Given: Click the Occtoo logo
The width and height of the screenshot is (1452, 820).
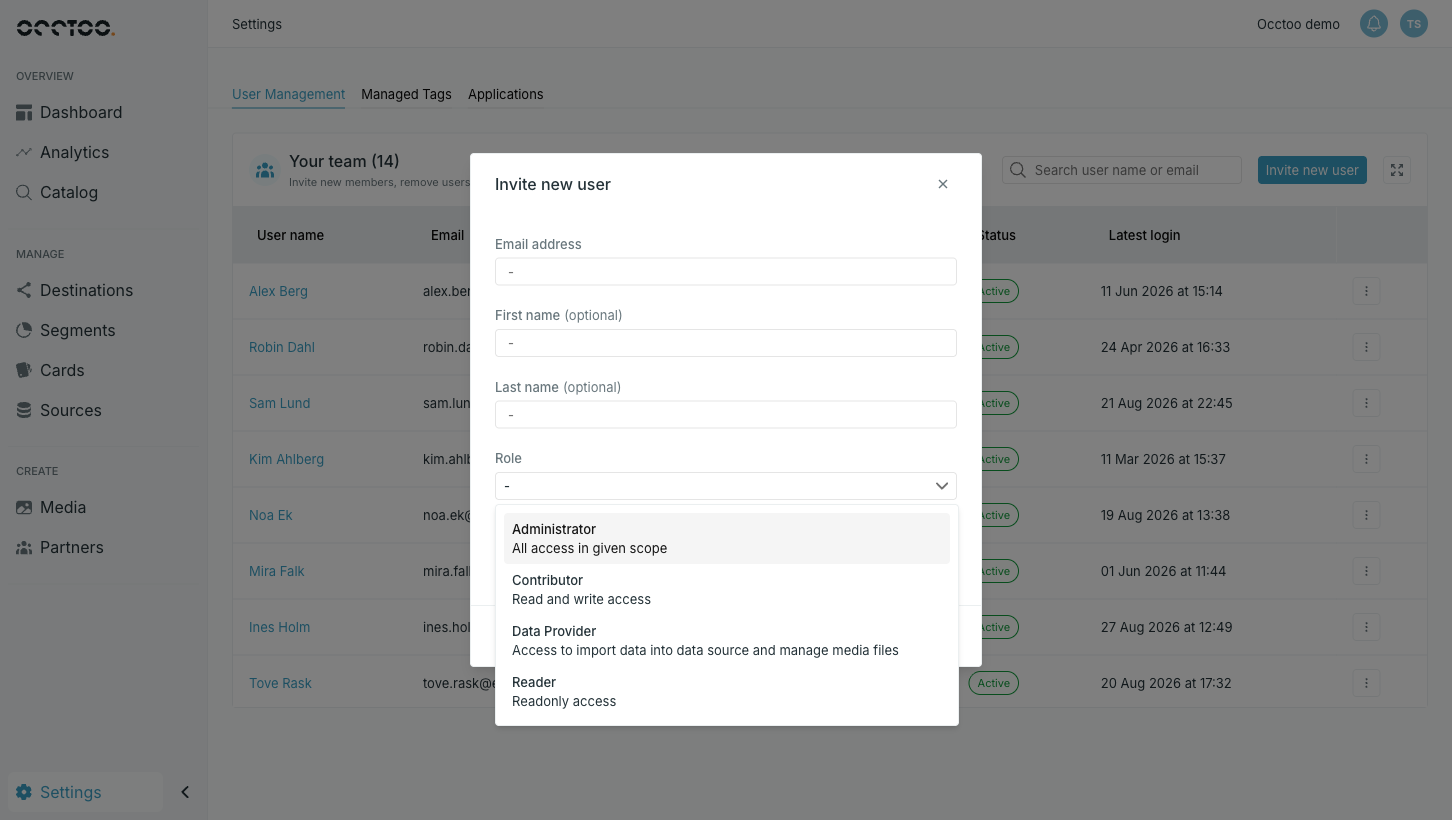Looking at the screenshot, I should 65,27.
